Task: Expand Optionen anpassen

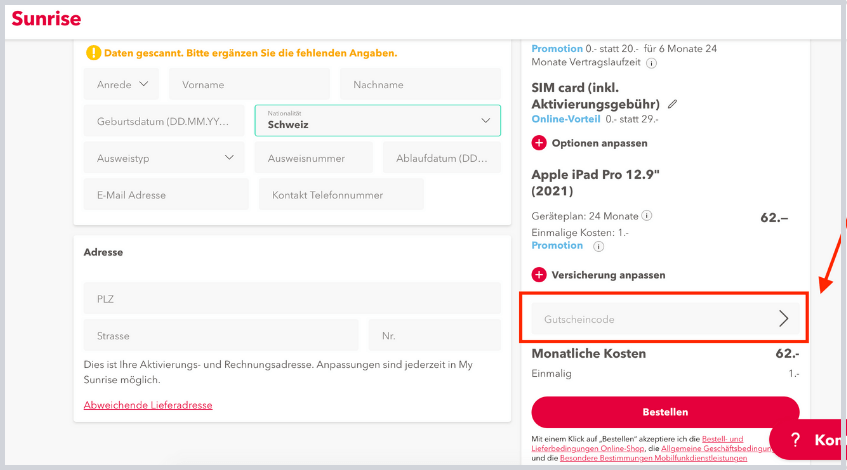Action: (x=599, y=143)
